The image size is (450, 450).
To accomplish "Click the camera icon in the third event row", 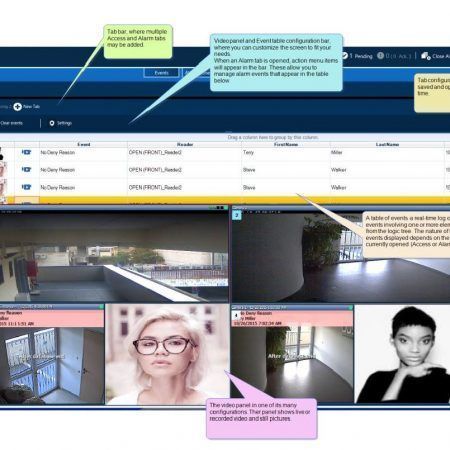I will point(26,187).
